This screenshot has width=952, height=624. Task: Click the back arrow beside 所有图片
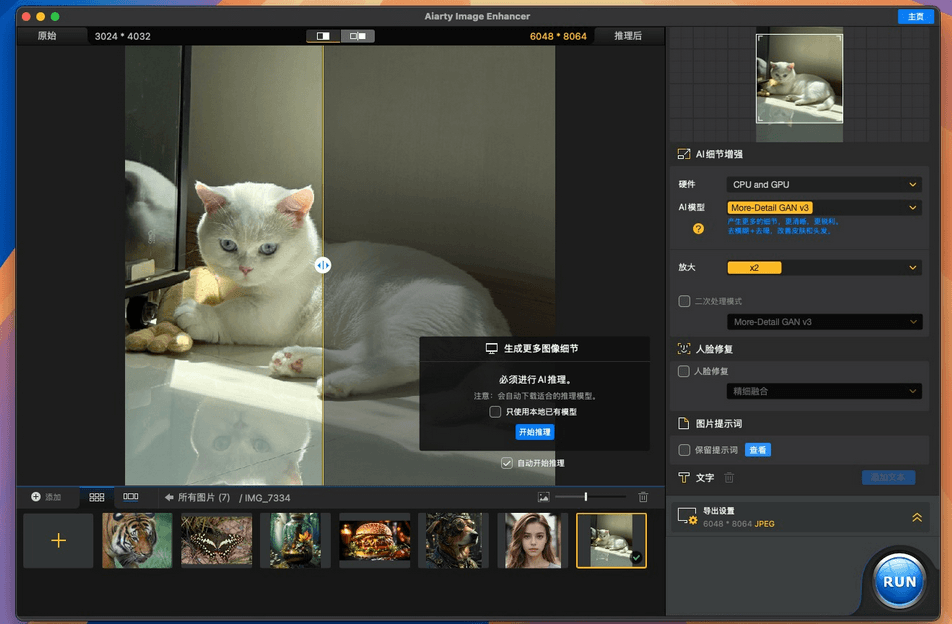(169, 497)
